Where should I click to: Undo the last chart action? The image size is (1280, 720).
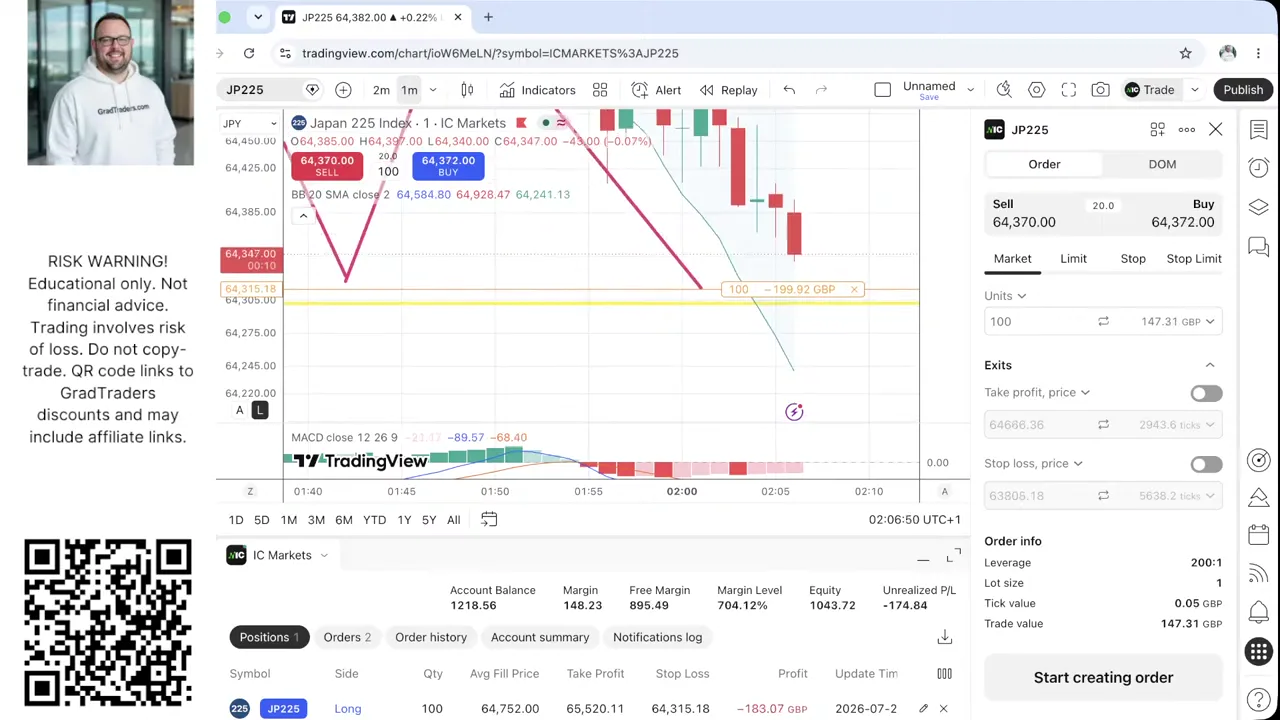click(x=789, y=90)
